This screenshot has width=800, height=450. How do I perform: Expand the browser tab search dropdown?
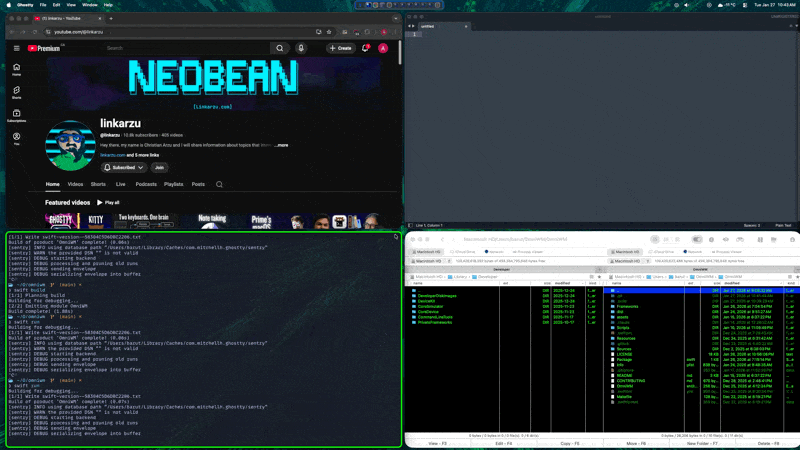tap(396, 18)
